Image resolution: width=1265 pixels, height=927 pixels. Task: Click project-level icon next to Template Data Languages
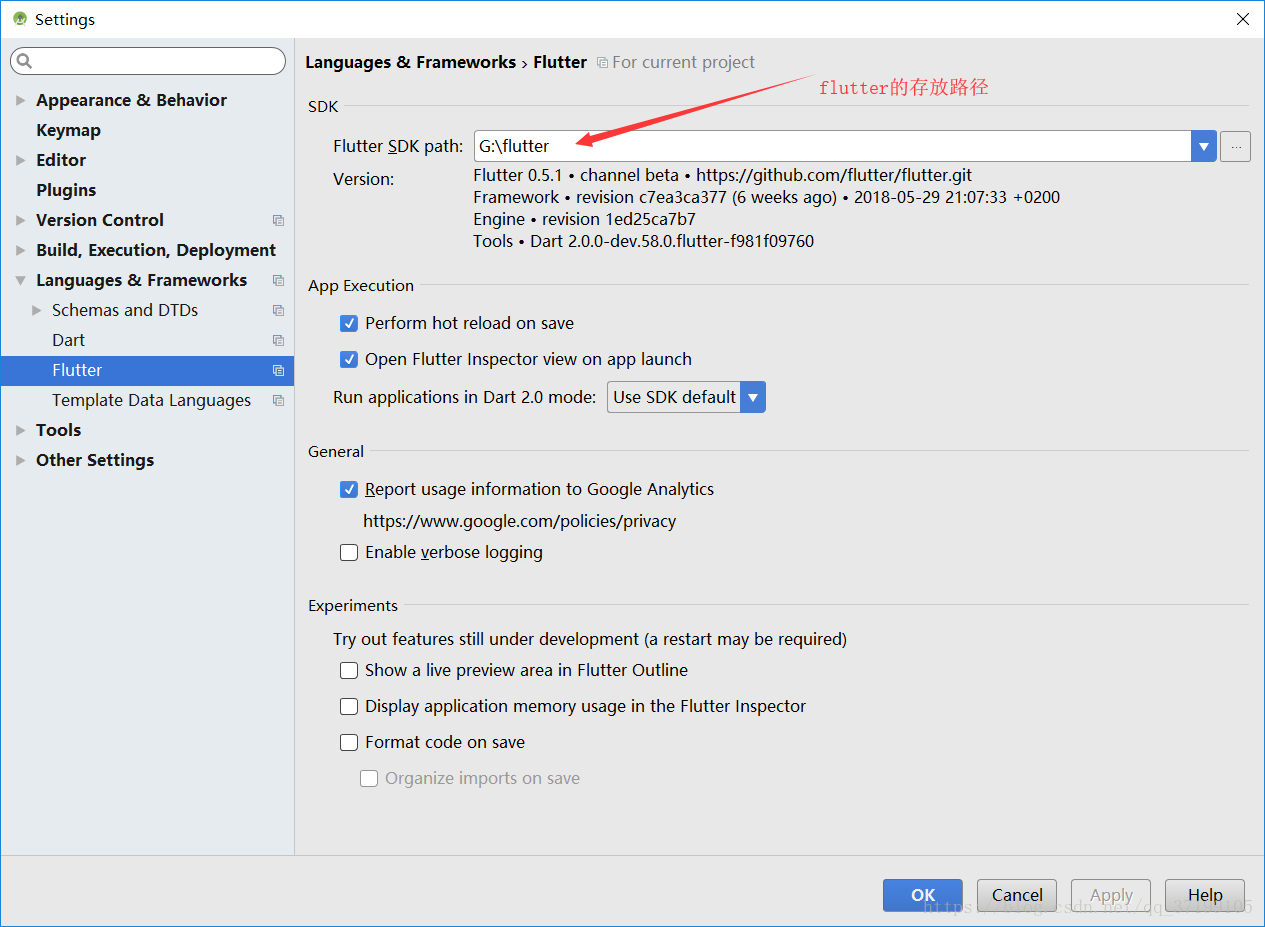278,400
